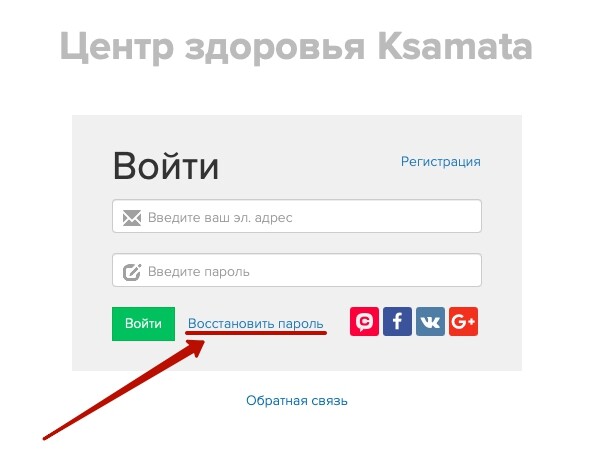The image size is (596, 463).
Task: Click the Центр здоровья Ksamata page title
Action: (x=296, y=46)
